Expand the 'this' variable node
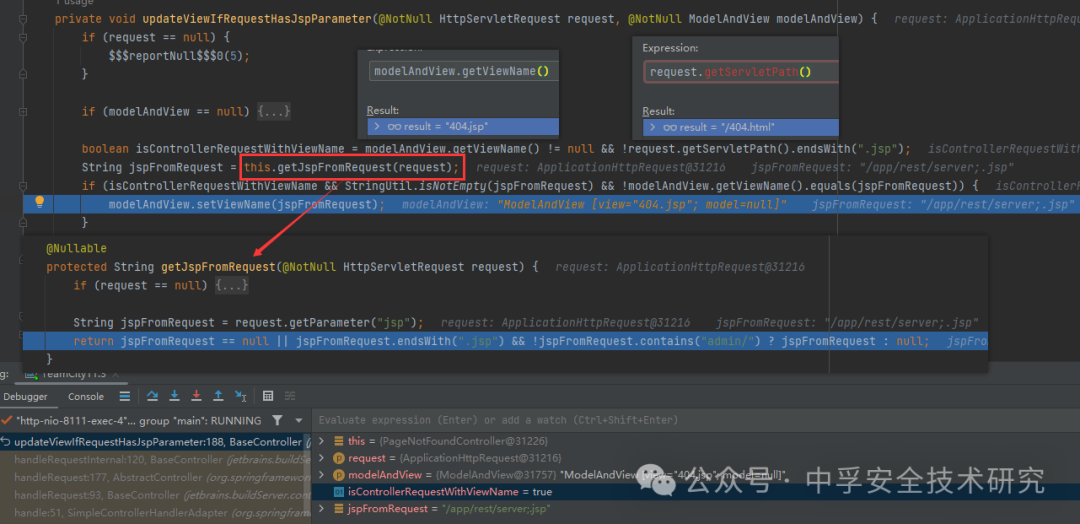This screenshot has width=1080, height=524. [323, 441]
